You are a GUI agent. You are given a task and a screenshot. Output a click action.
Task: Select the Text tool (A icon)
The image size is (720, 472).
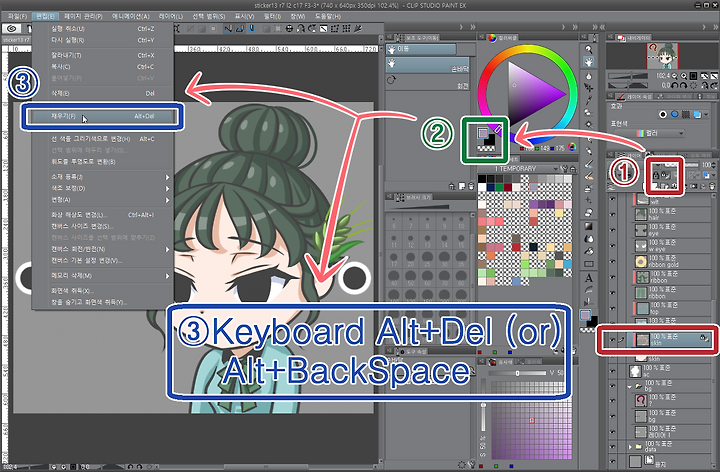click(589, 278)
